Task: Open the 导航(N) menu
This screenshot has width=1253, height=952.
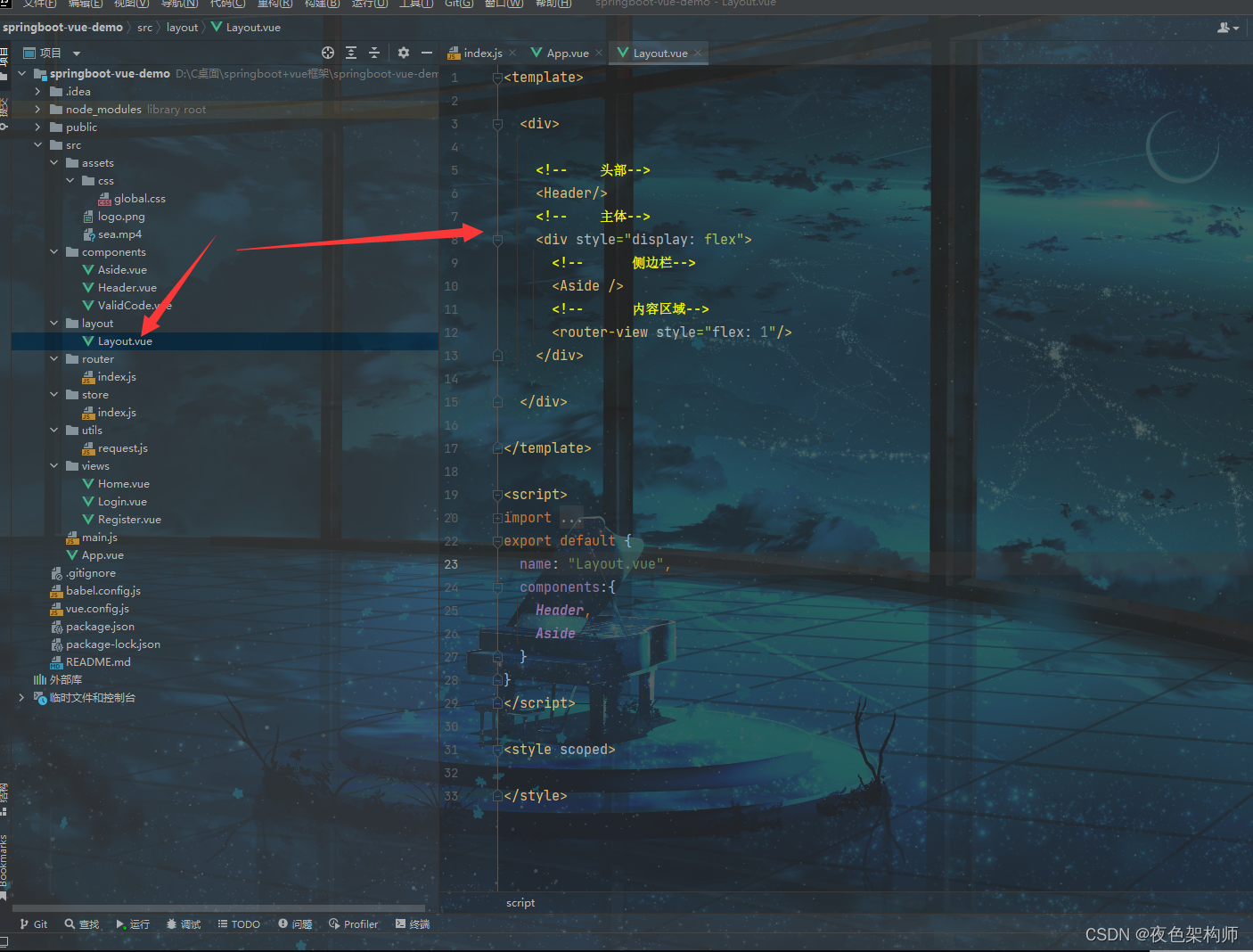Action: click(x=179, y=4)
